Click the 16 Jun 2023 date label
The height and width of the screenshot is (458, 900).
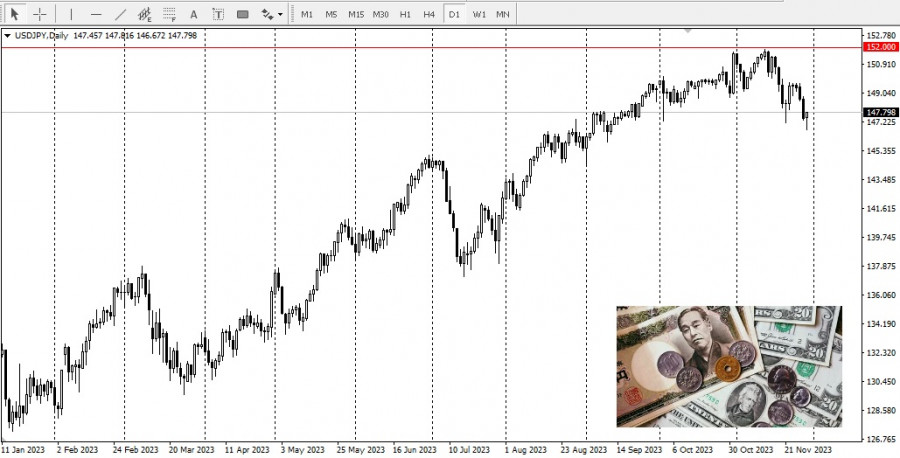pyautogui.click(x=416, y=449)
